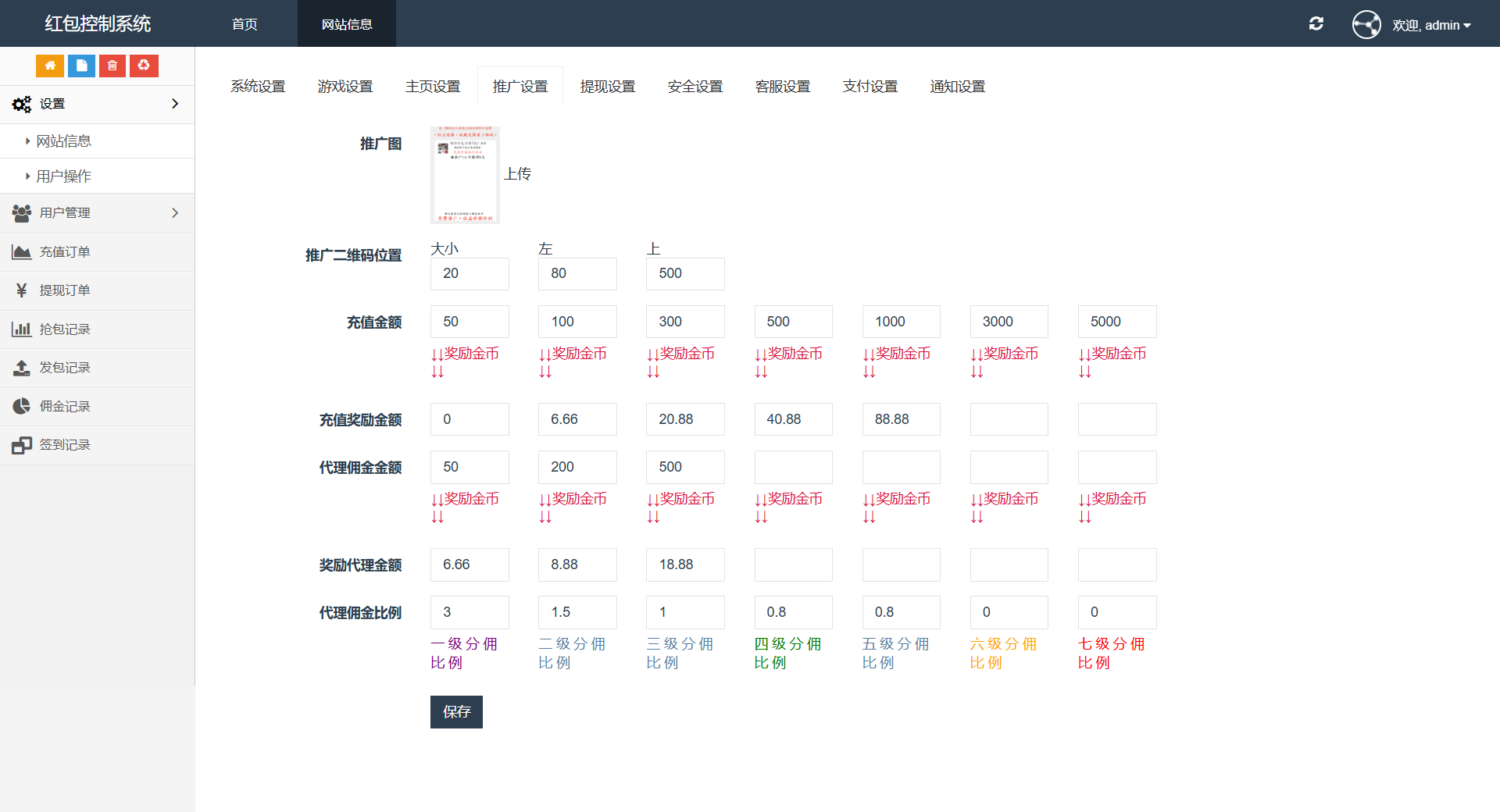Open 抢包记录 from the sidebar

[x=65, y=329]
